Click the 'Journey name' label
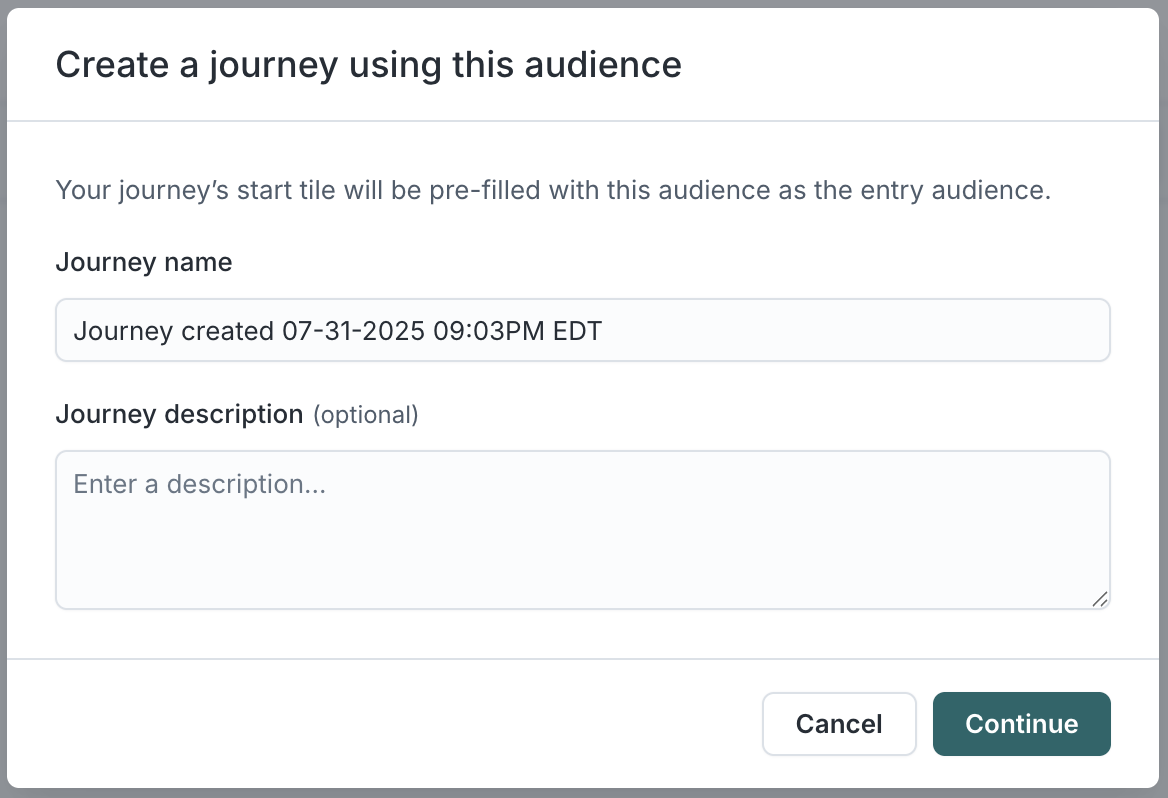 pyautogui.click(x=144, y=262)
